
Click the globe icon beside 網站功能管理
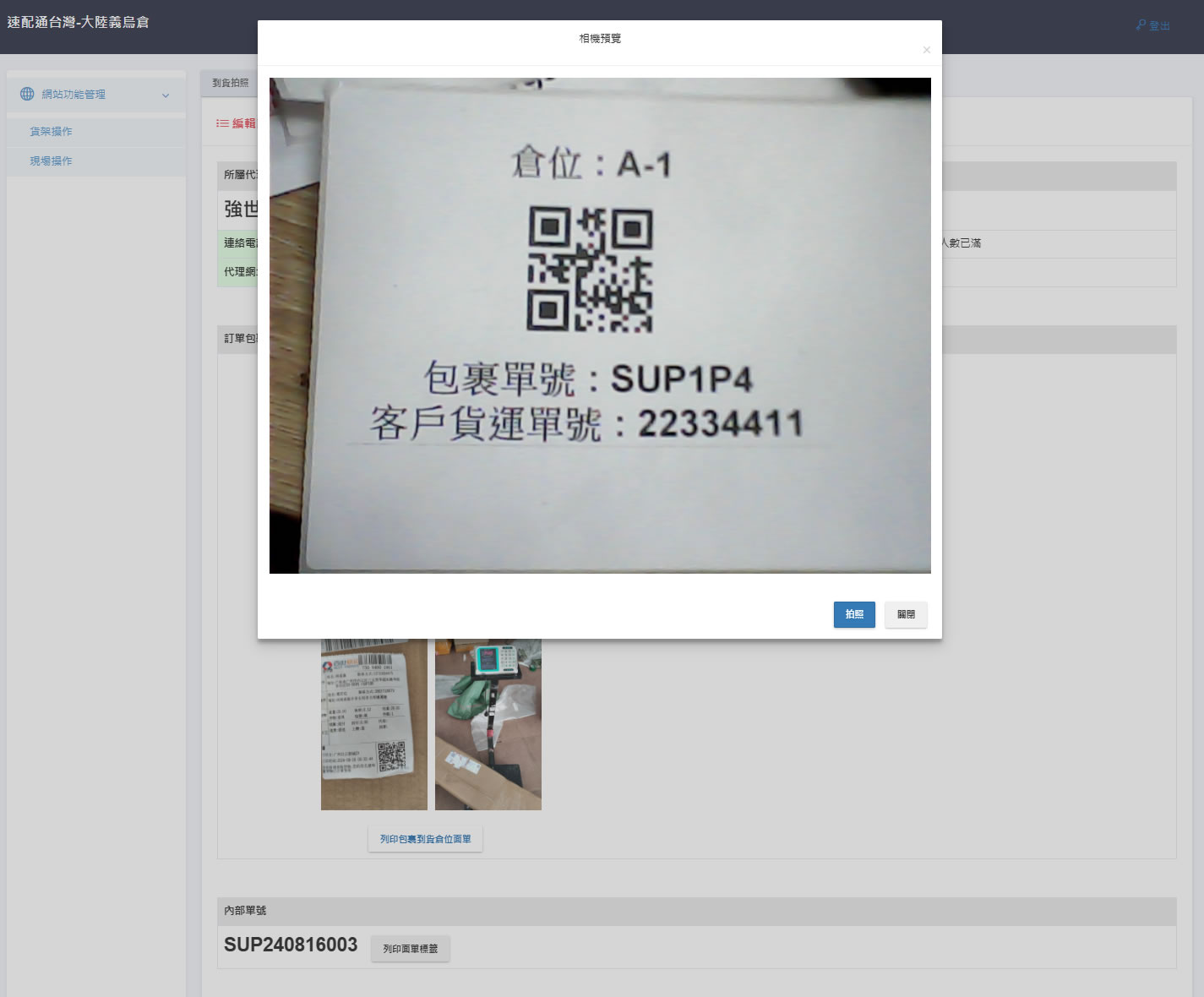[27, 94]
